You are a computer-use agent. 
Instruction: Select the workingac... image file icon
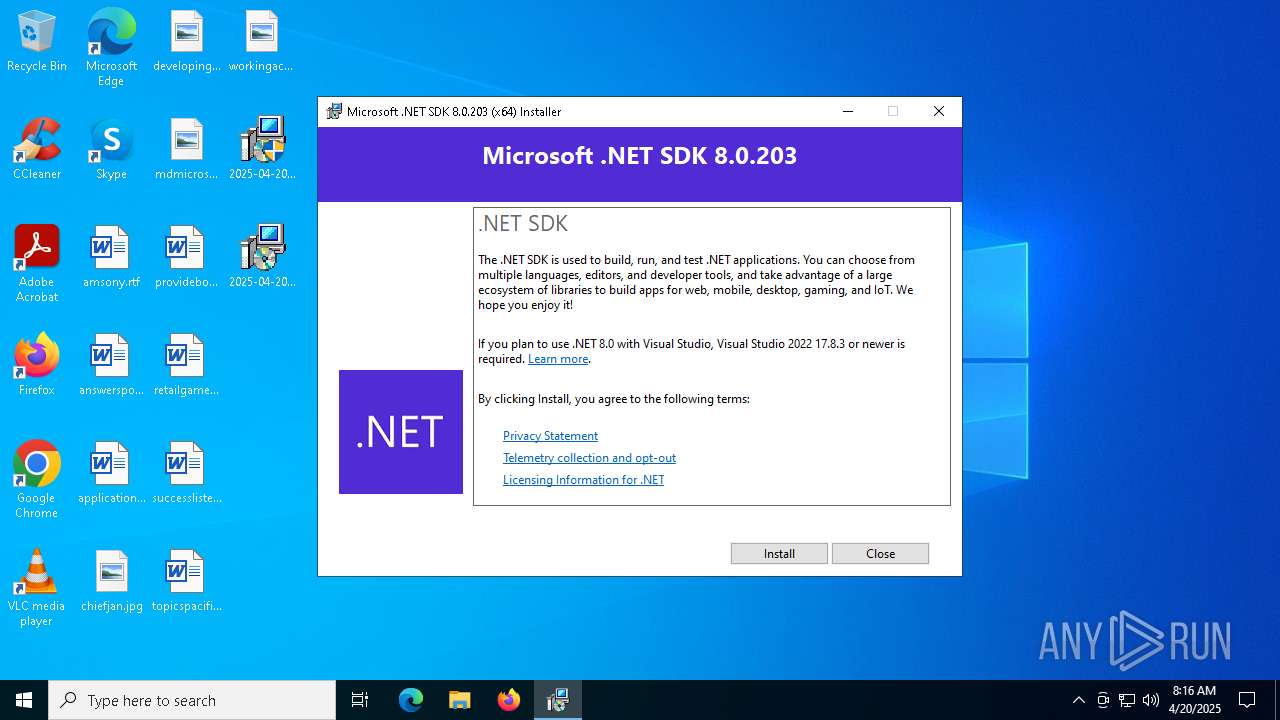[x=261, y=42]
